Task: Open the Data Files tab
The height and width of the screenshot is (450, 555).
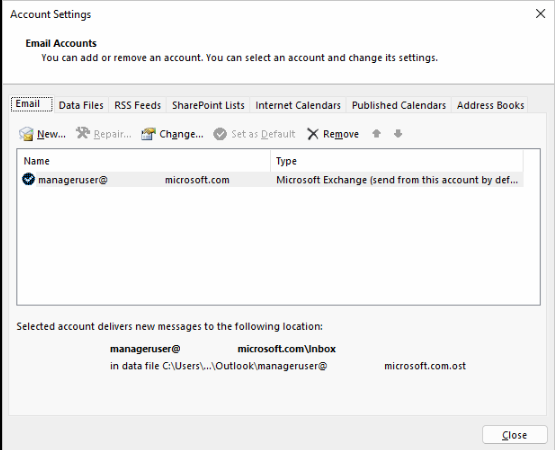Action: pos(81,105)
